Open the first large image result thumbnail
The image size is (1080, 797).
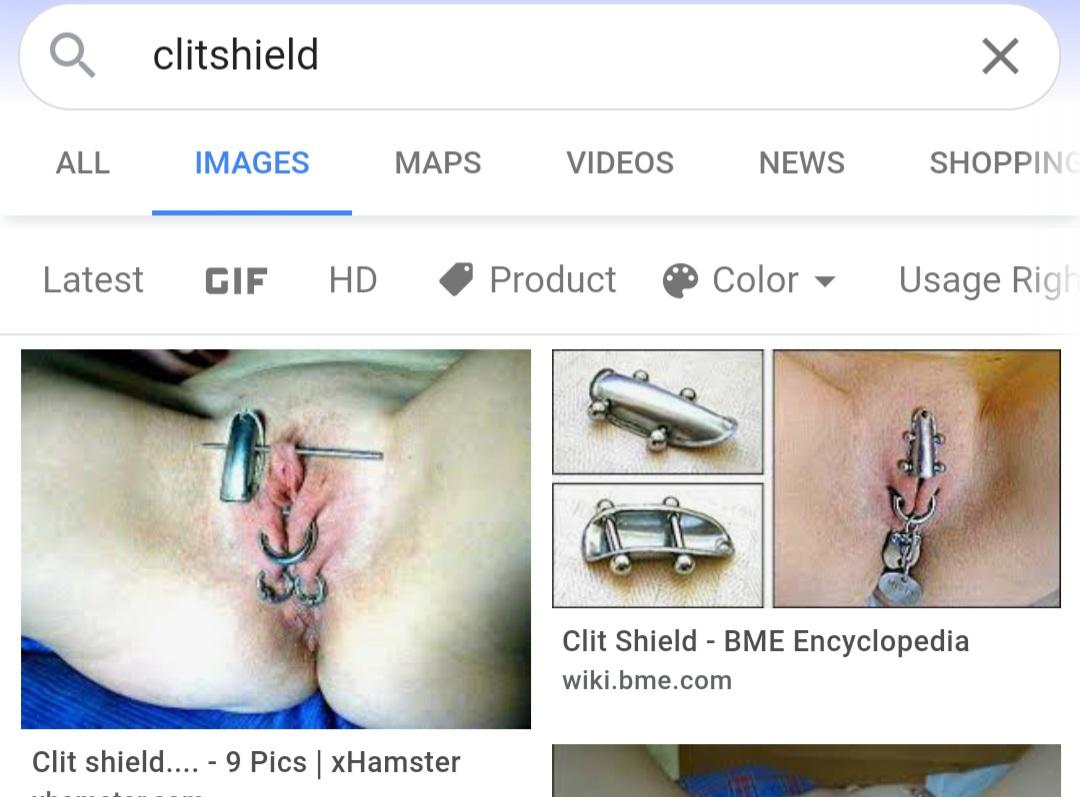point(276,539)
